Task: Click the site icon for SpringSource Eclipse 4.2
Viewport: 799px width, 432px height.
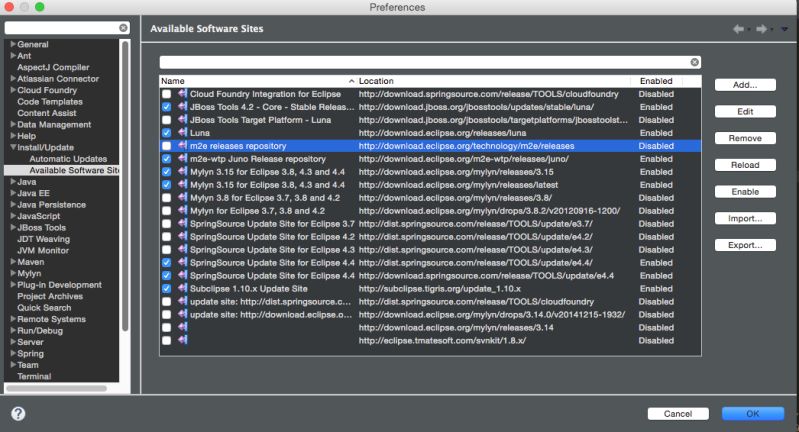Action: (x=182, y=236)
